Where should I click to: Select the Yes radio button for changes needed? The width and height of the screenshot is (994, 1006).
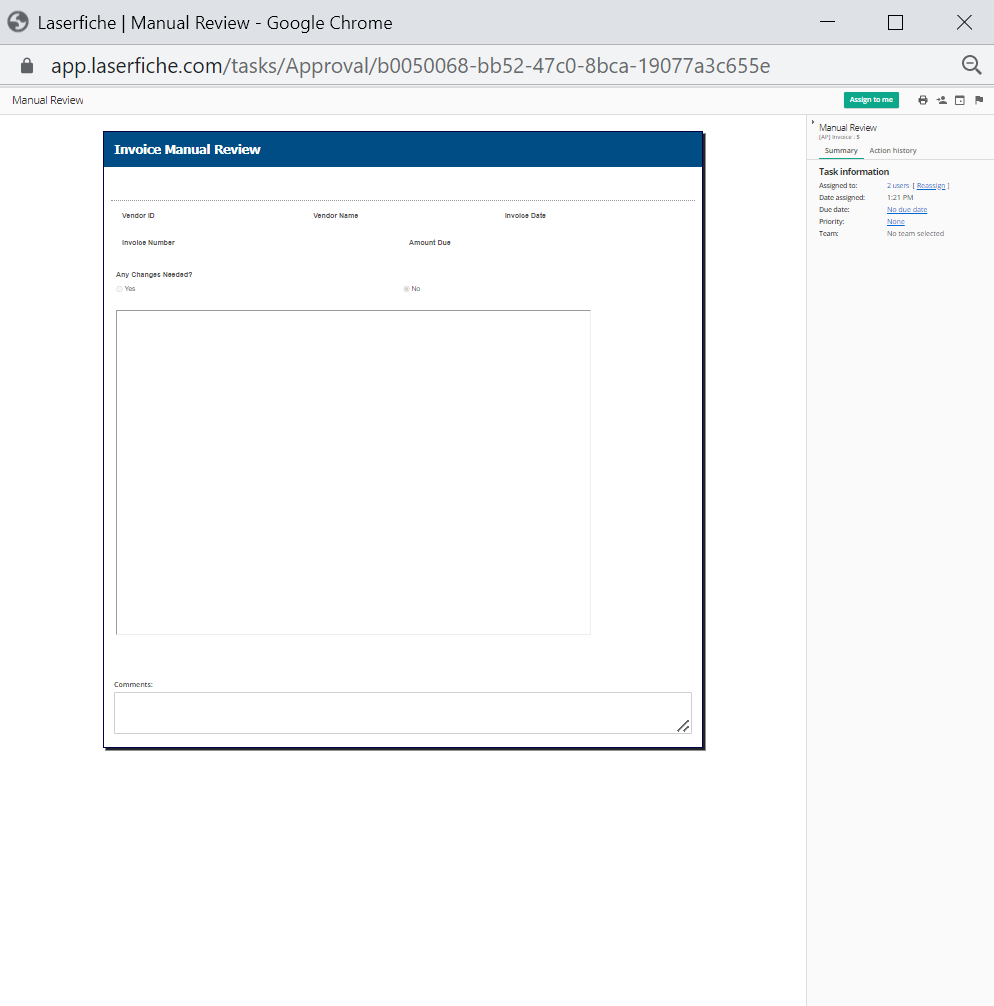coord(119,289)
